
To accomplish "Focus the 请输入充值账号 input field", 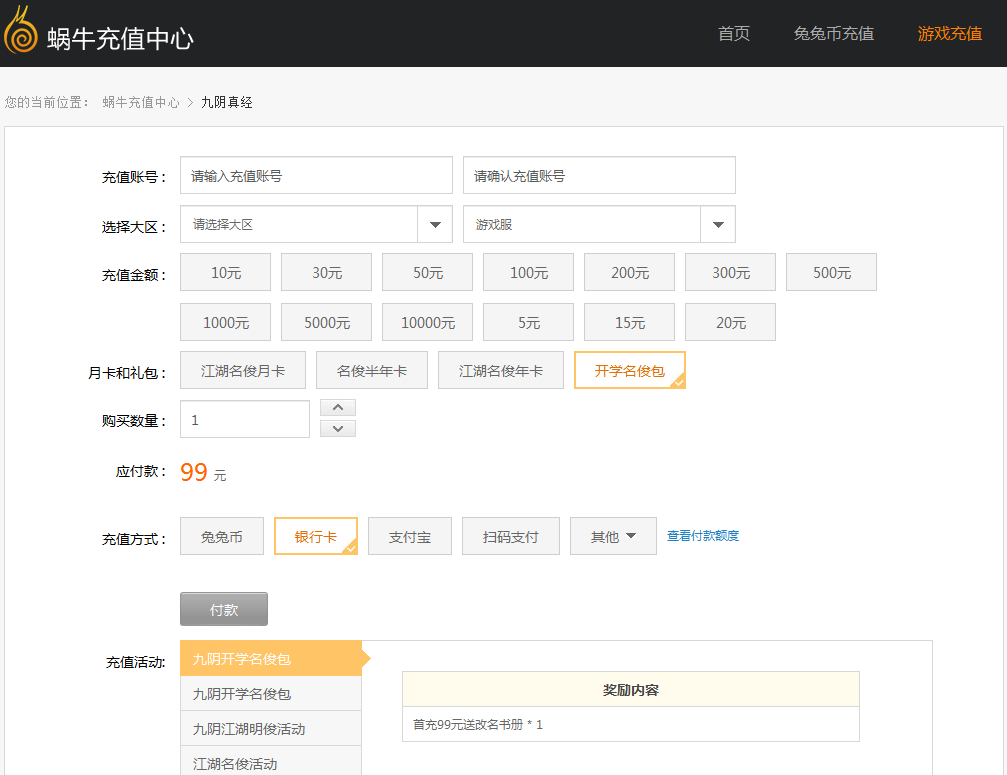I will tap(316, 176).
